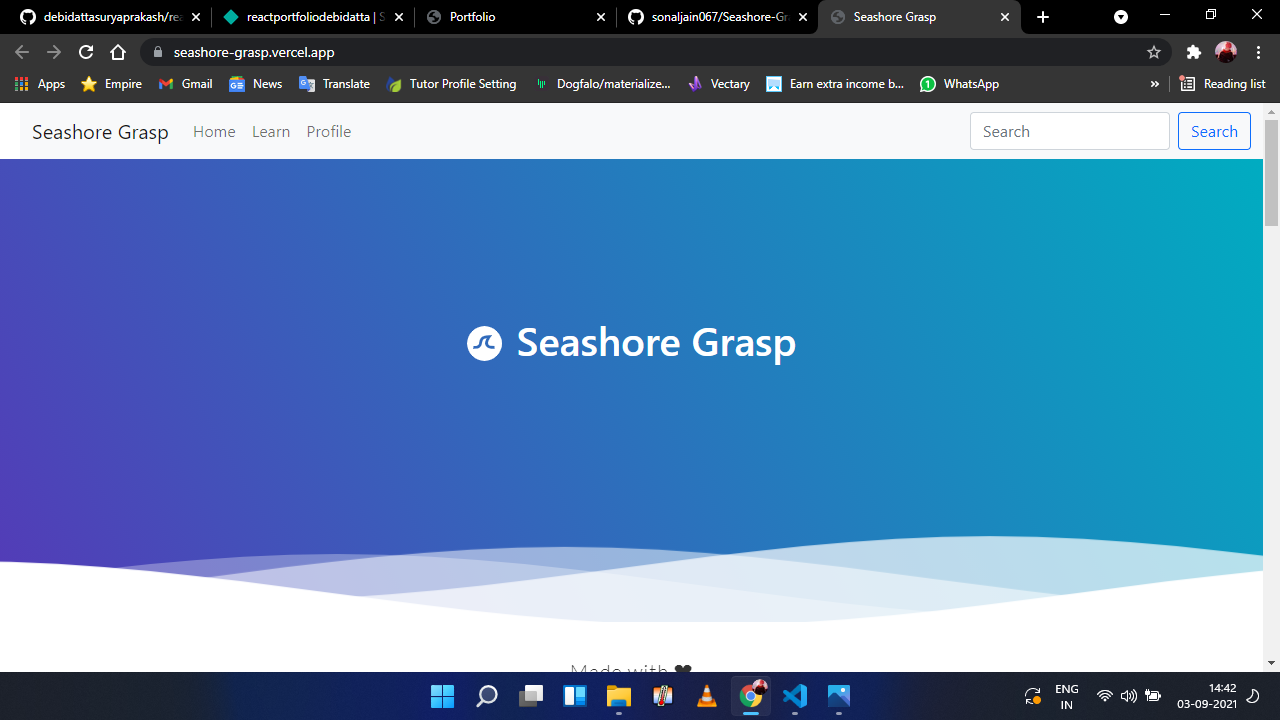The height and width of the screenshot is (720, 1280).
Task: Open the Dogfalo/materialize bookmark
Action: (x=602, y=84)
